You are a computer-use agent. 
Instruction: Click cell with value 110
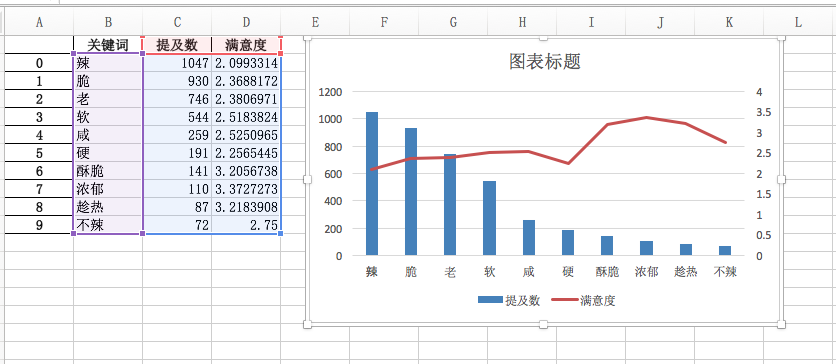(177, 189)
